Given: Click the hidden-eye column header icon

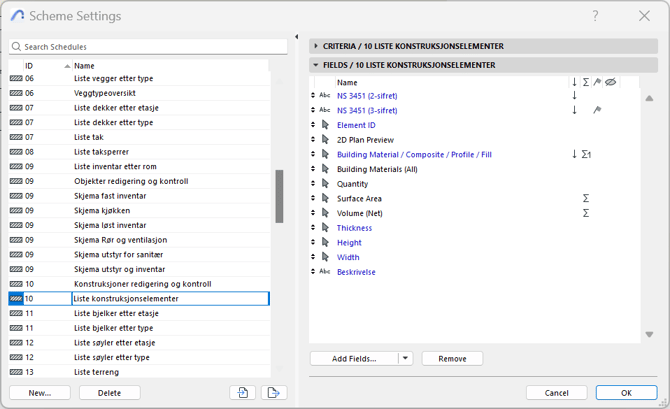Looking at the screenshot, I should (x=610, y=82).
